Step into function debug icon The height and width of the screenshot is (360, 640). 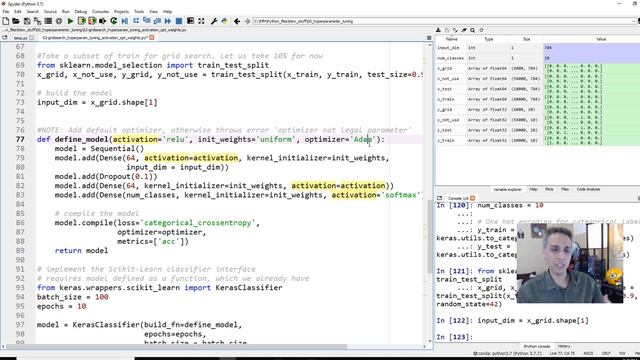point(146,21)
